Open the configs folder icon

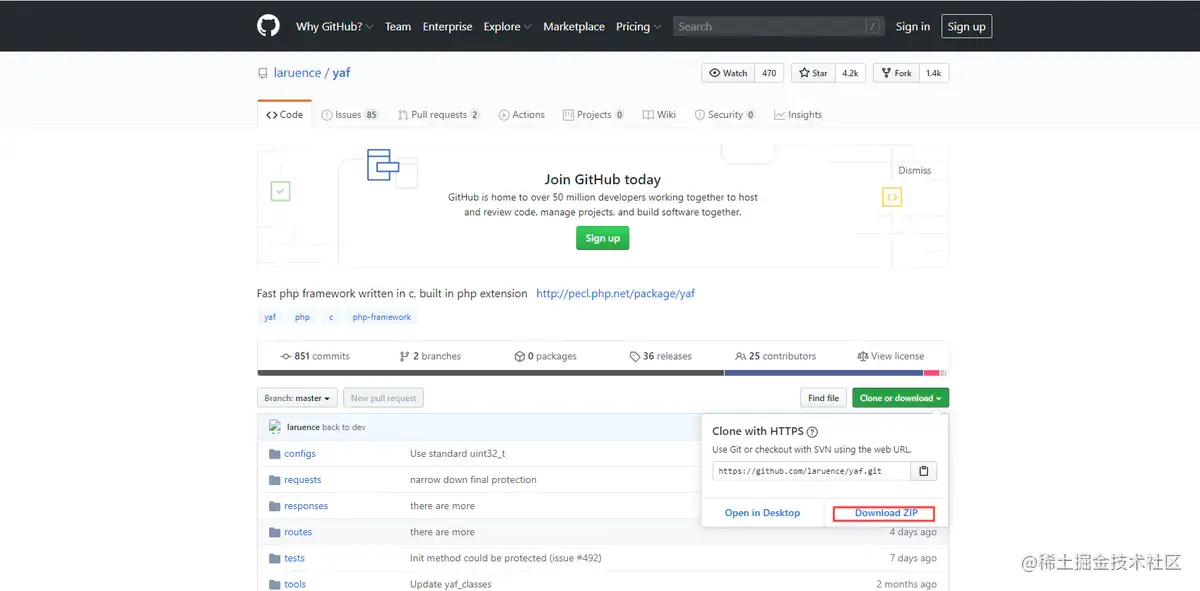click(275, 454)
